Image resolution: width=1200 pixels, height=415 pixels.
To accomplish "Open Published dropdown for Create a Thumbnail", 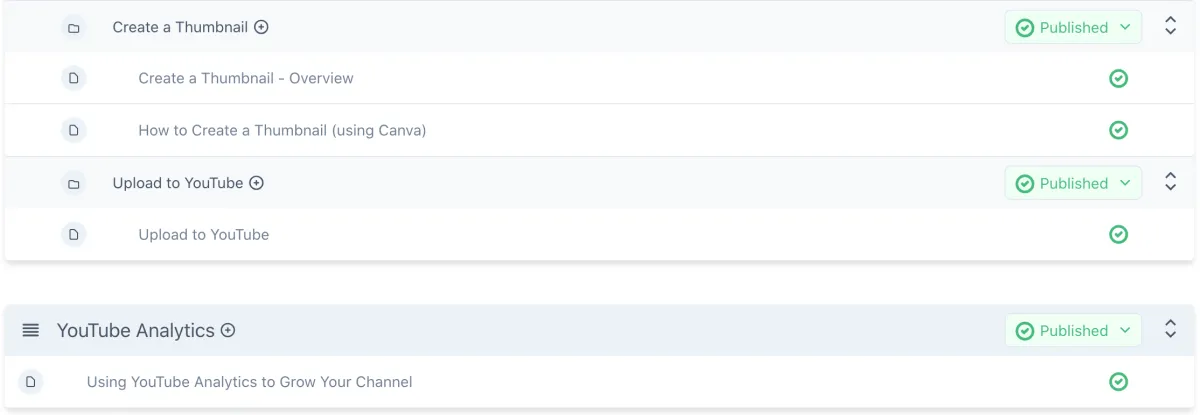I will [x=1073, y=28].
